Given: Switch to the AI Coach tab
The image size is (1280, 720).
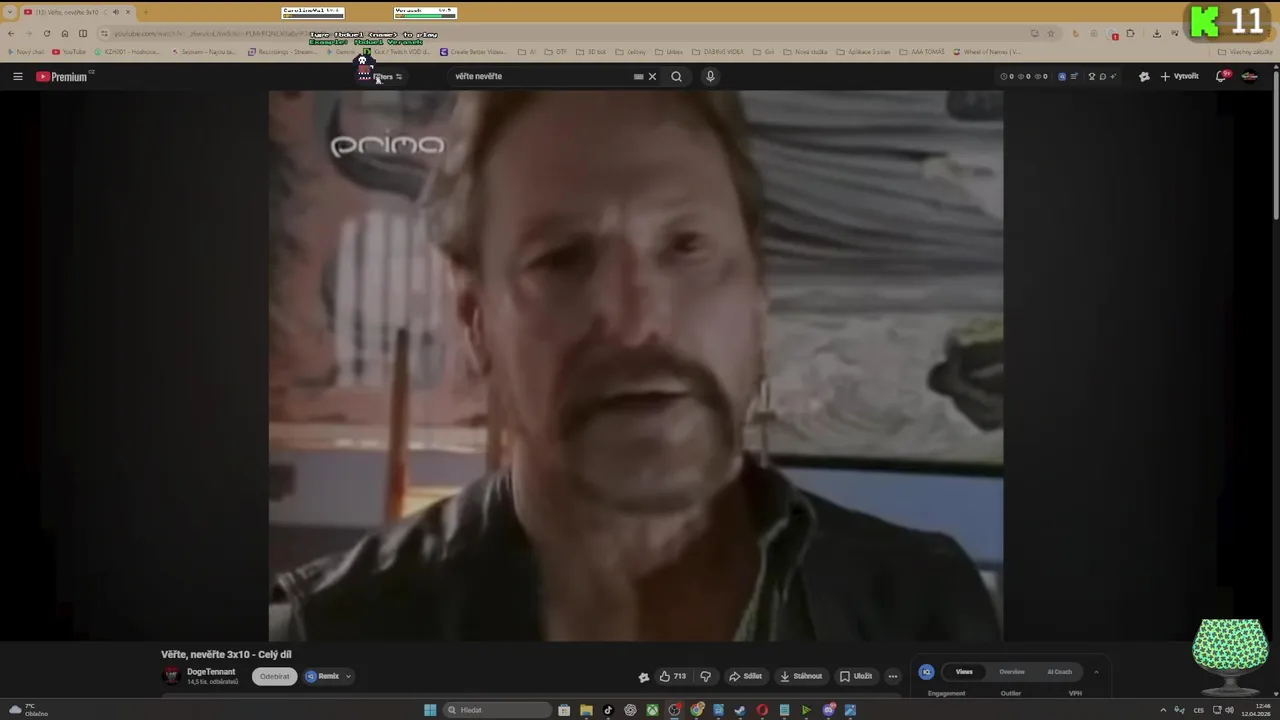Looking at the screenshot, I should pos(1059,672).
